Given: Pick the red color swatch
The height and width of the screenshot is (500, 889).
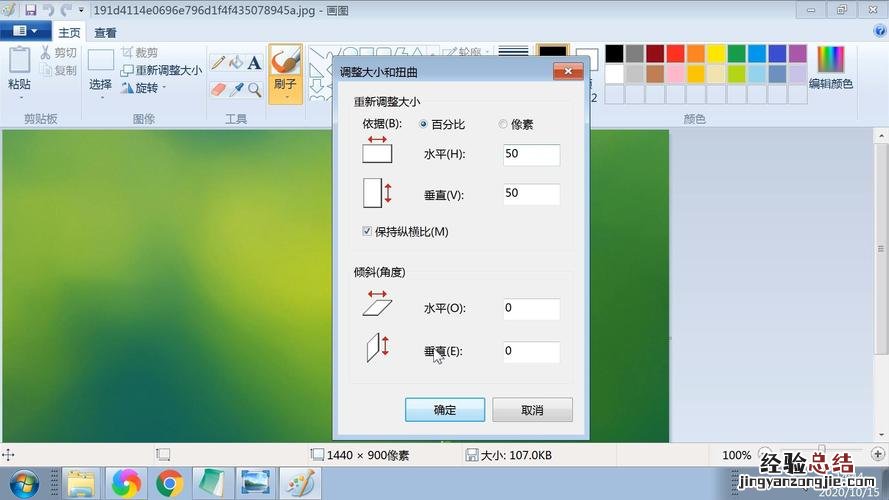Looking at the screenshot, I should coord(675,53).
